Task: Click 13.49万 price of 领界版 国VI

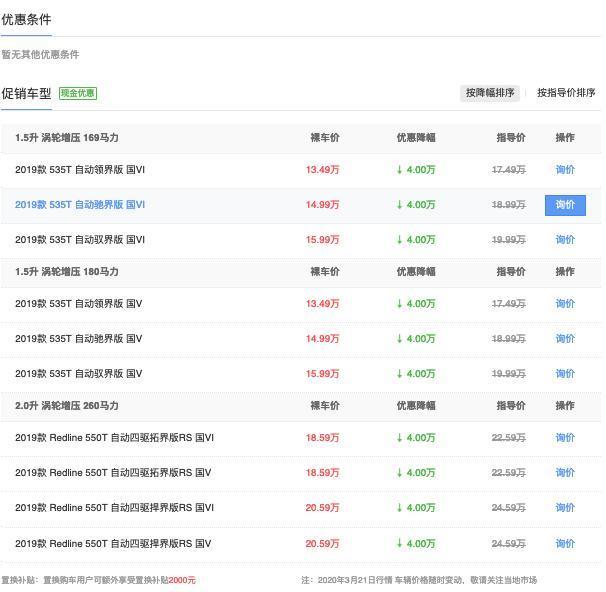Action: pos(322,170)
